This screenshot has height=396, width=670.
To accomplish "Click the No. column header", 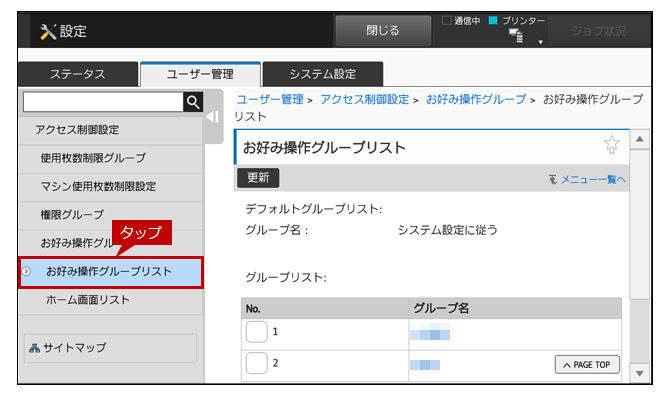I will (x=325, y=308).
